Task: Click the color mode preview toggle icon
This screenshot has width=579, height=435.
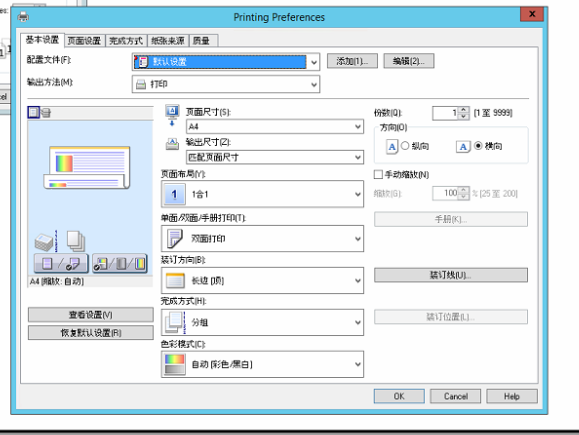Action: [120, 263]
